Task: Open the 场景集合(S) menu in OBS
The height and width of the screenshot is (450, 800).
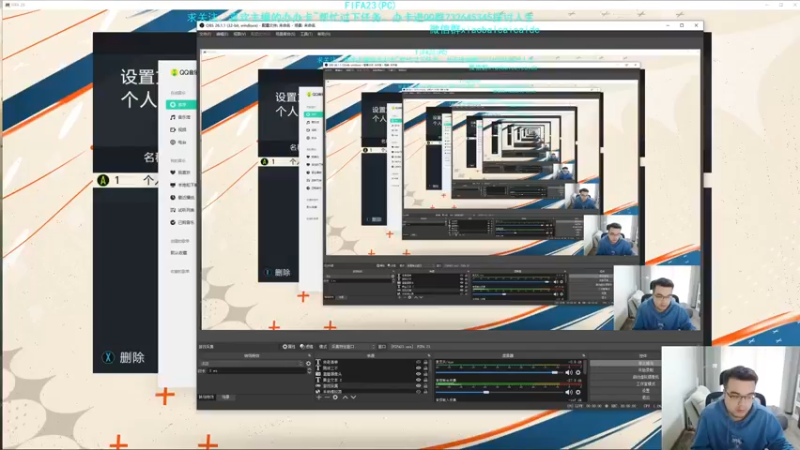Action: pyautogui.click(x=285, y=34)
